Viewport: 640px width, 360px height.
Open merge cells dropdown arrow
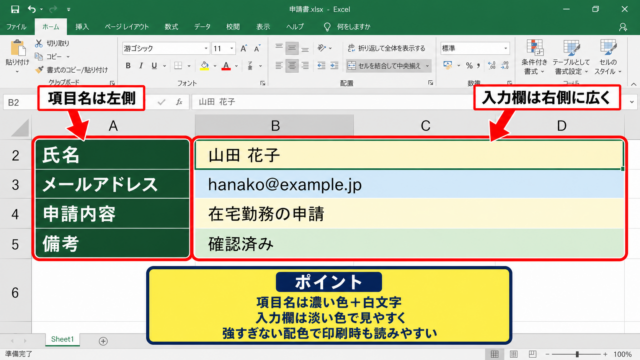click(427, 66)
